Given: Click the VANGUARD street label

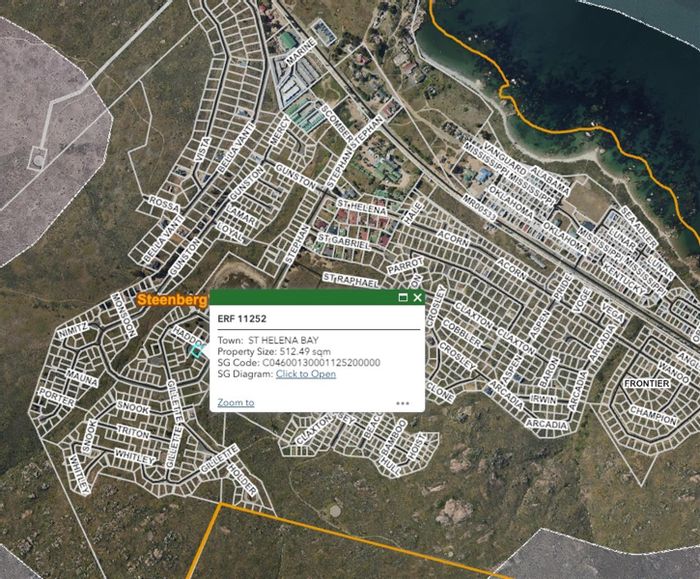Looking at the screenshot, I should pos(505,160).
